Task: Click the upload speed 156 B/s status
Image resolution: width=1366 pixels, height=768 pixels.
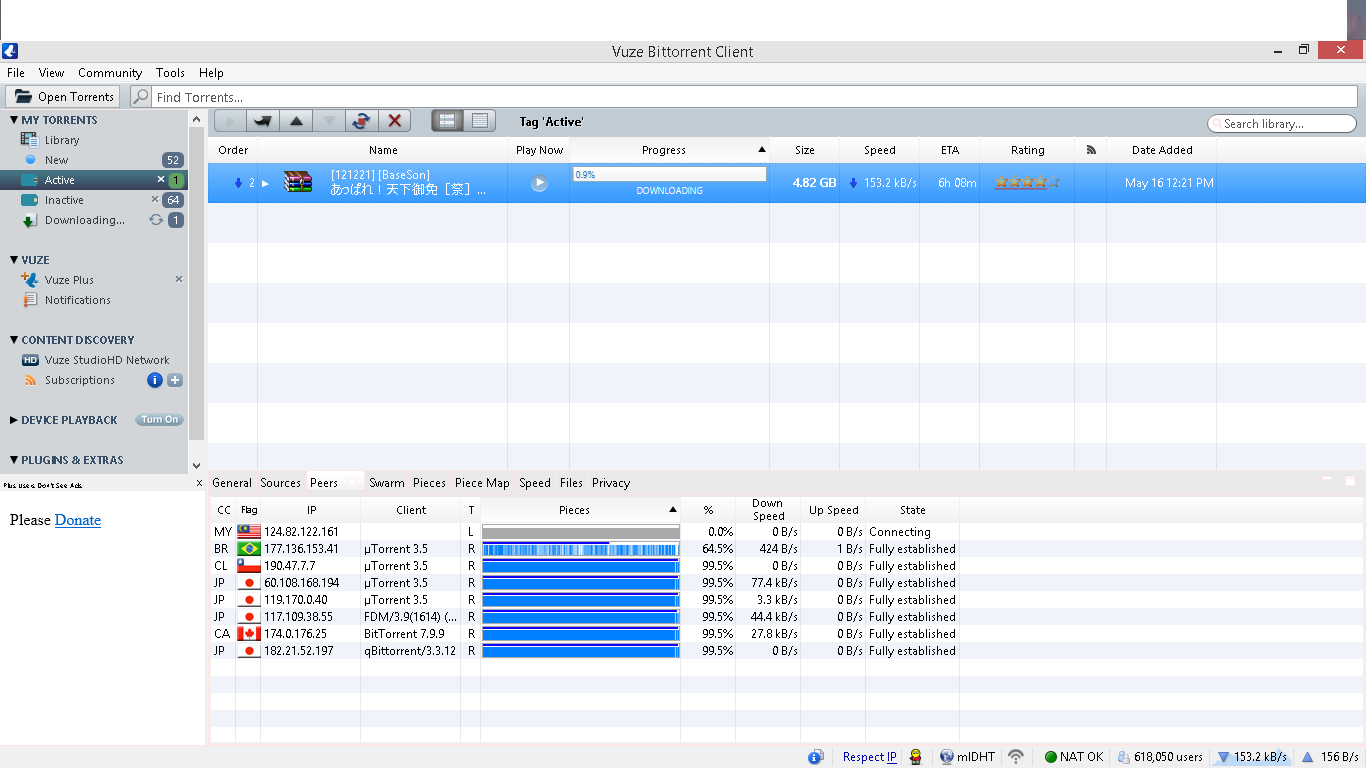Action: pyautogui.click(x=1330, y=757)
